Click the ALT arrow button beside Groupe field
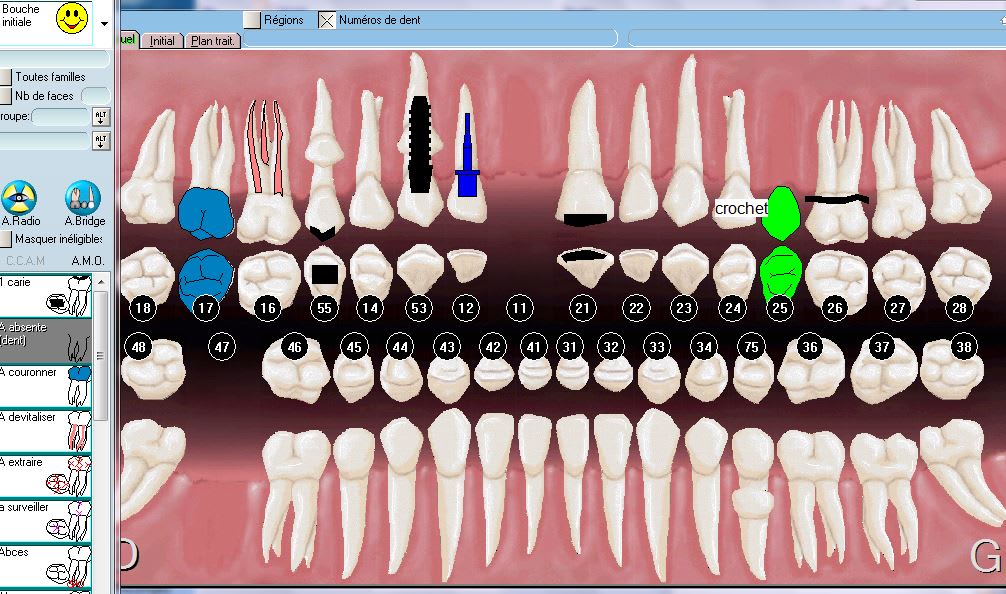Viewport: 1006px width, 594px height. tap(100, 117)
